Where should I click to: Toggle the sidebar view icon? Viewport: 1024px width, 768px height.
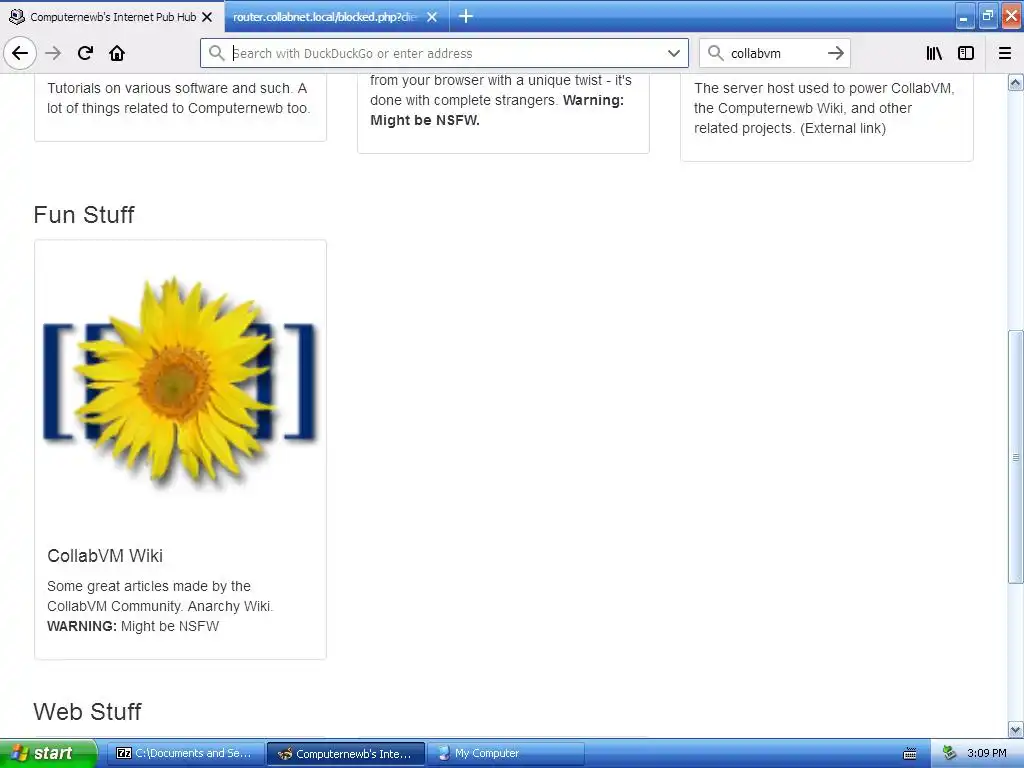(966, 53)
